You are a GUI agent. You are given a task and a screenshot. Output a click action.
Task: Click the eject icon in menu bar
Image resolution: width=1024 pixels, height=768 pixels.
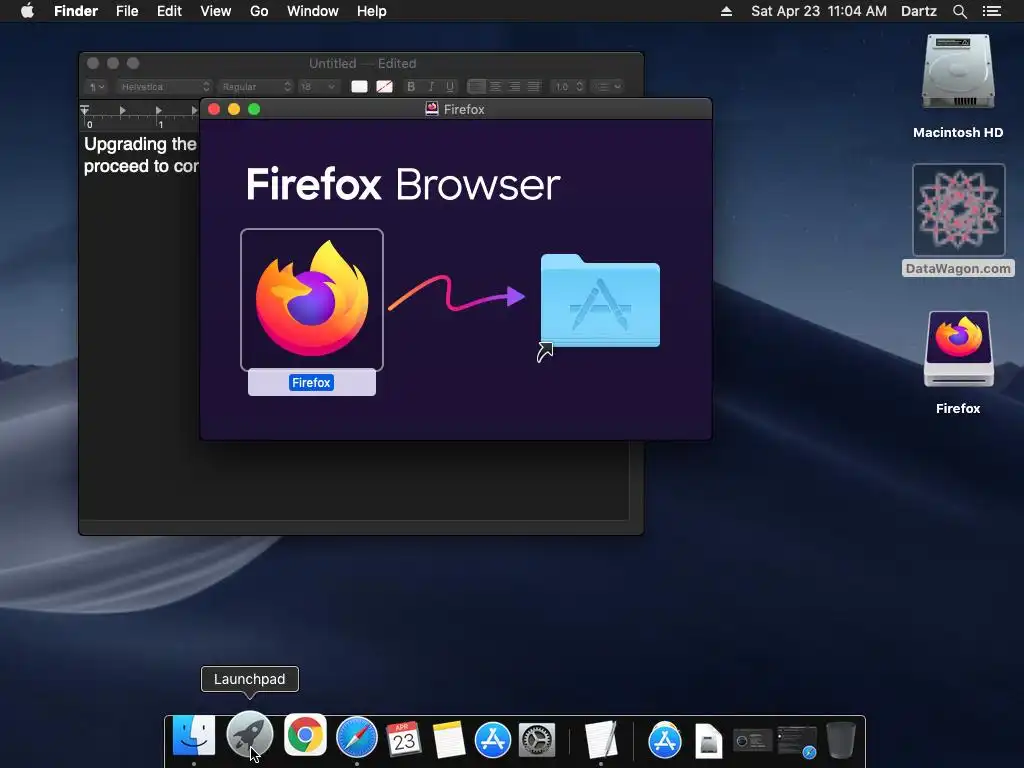point(726,11)
